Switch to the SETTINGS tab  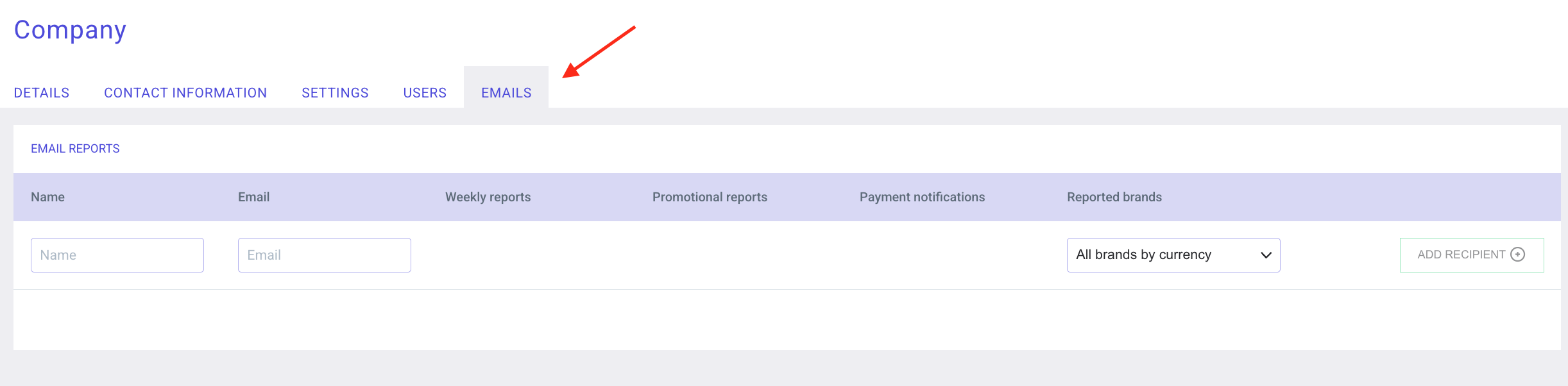tap(335, 92)
